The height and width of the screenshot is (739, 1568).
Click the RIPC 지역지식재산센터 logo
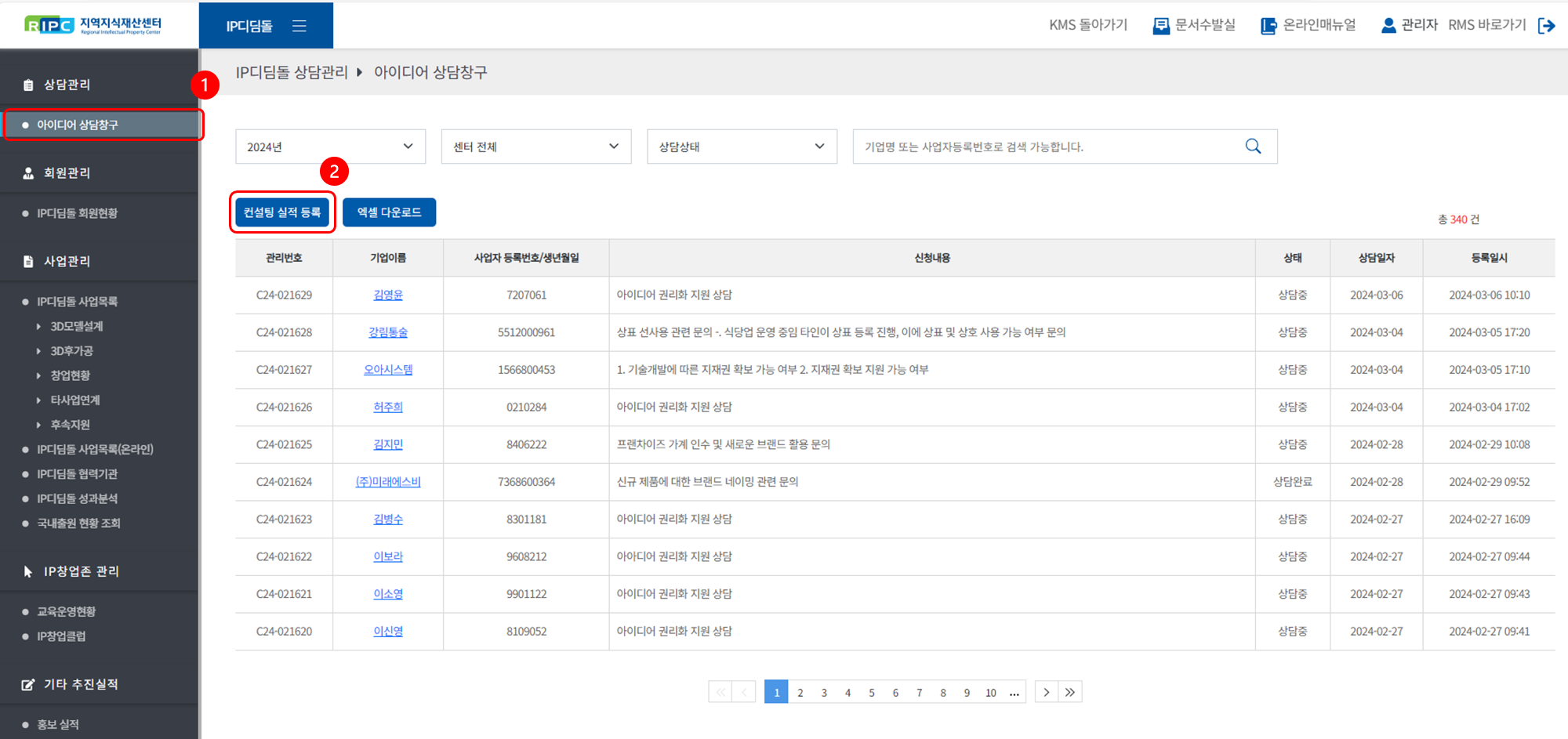coord(93,25)
